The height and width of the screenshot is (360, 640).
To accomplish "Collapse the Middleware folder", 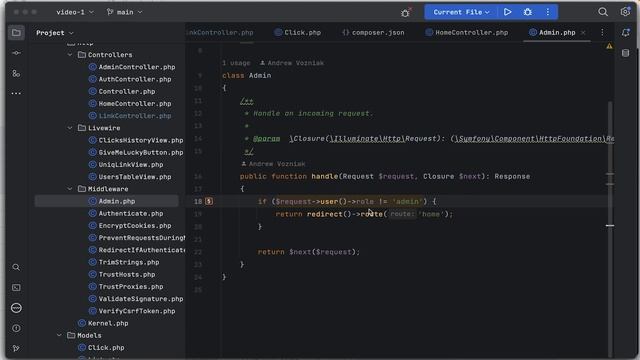I will (70, 189).
